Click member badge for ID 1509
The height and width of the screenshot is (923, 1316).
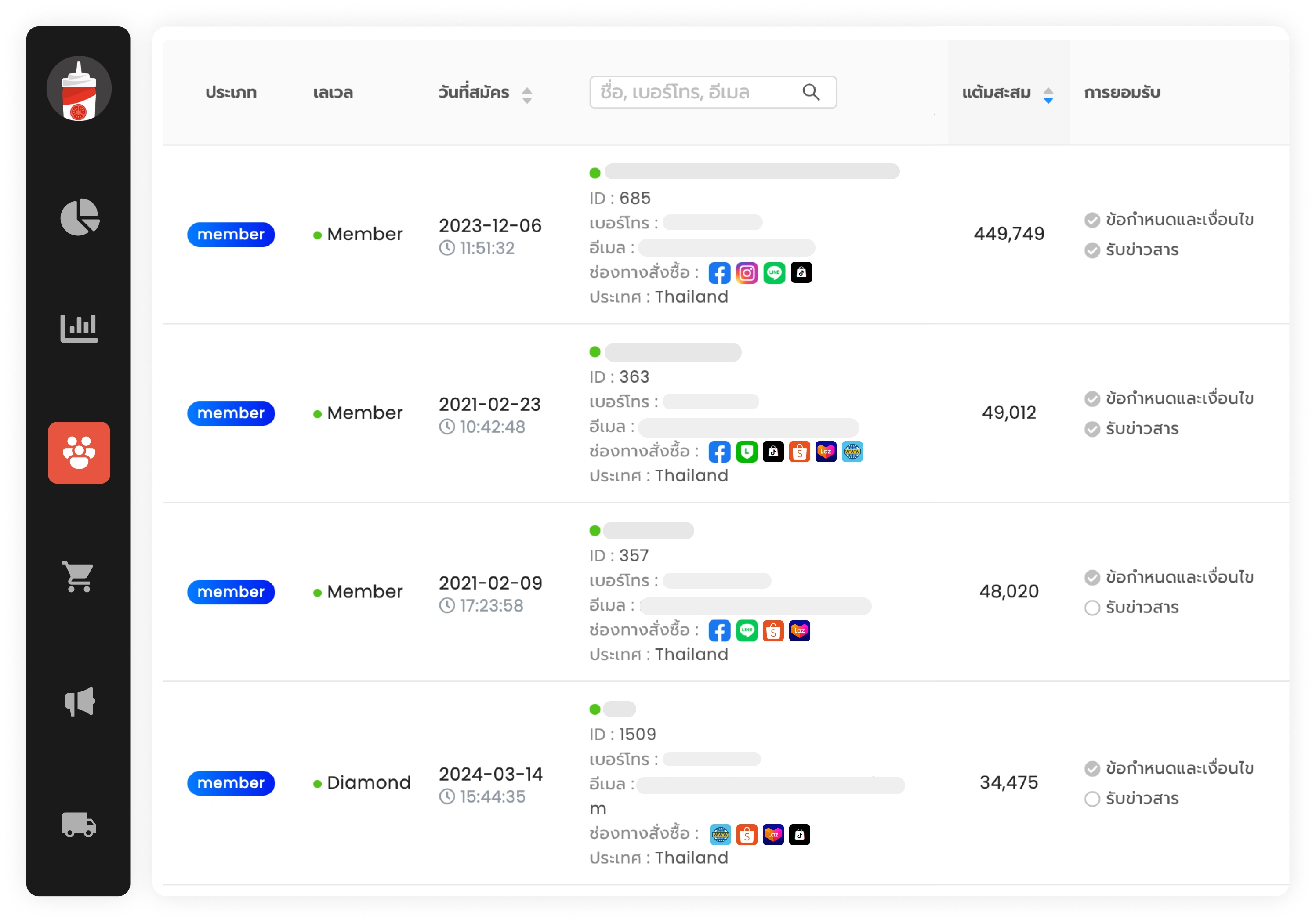231,782
